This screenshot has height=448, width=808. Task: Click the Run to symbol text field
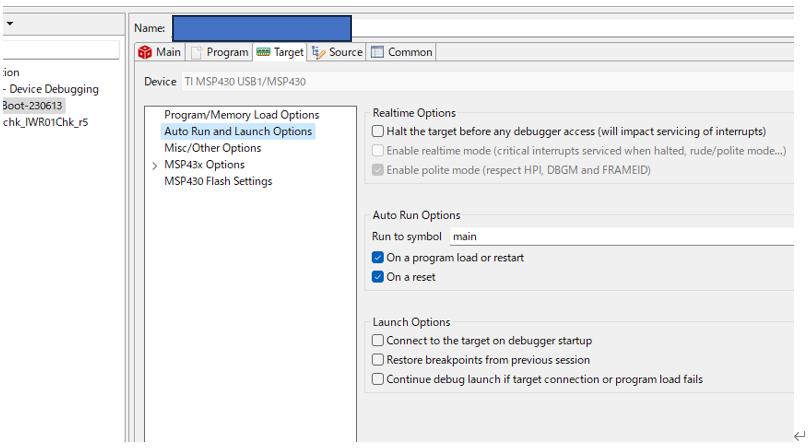point(620,237)
